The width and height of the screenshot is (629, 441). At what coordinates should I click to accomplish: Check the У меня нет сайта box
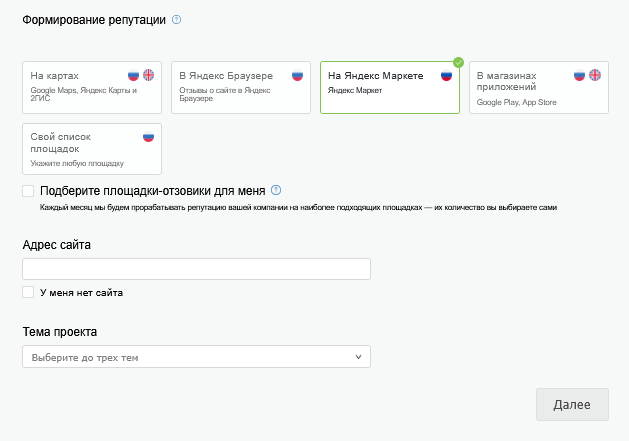pos(28,292)
